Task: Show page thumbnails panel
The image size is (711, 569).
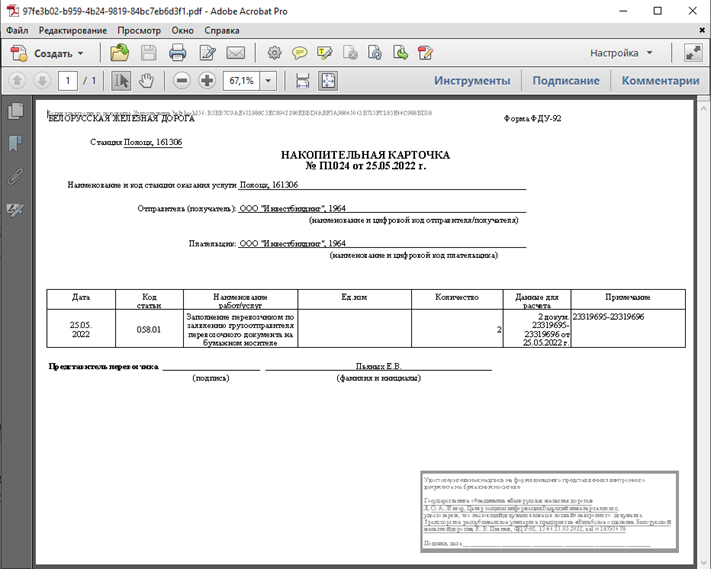Action: tap(15, 111)
